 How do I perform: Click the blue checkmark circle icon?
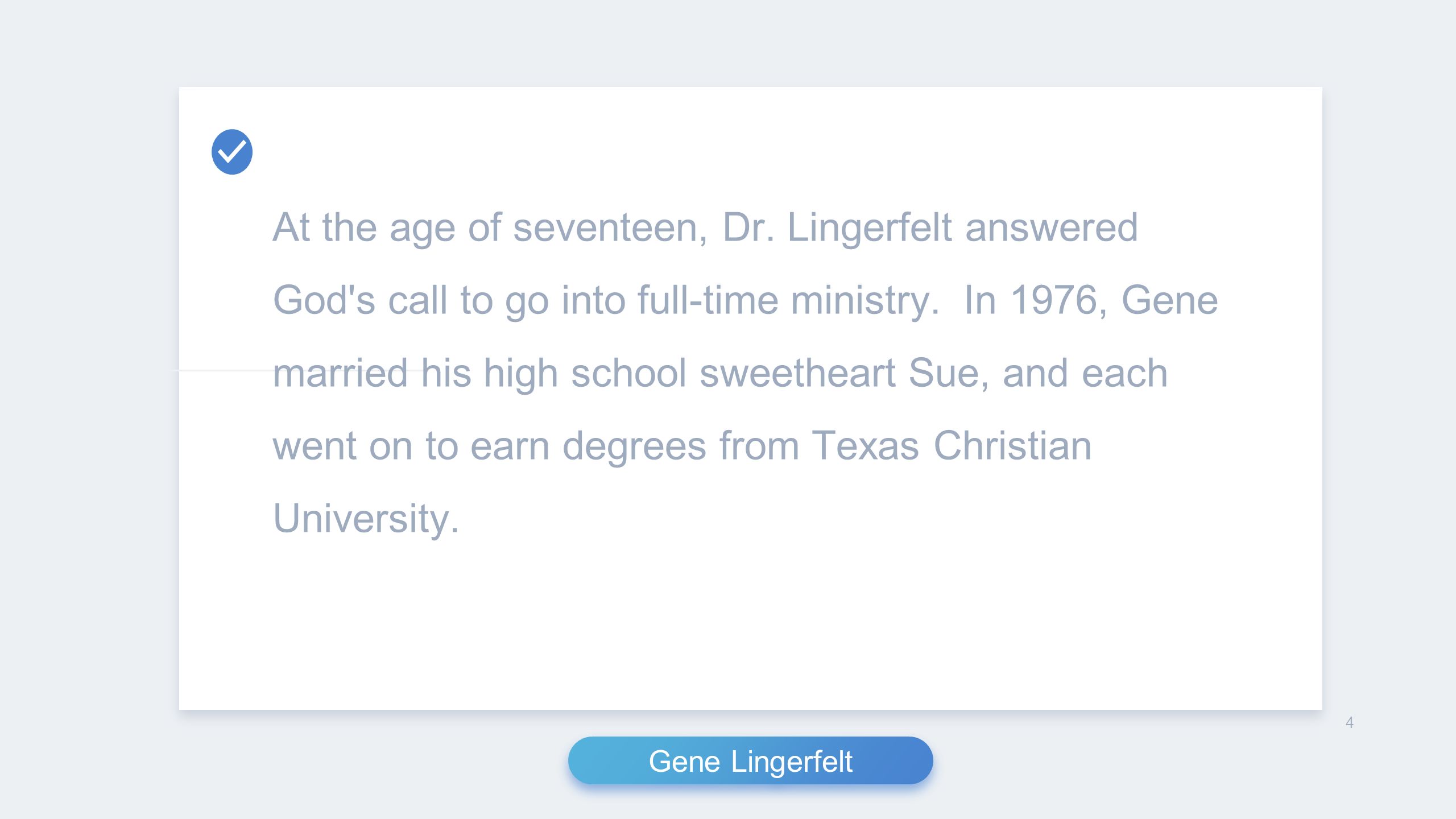pos(232,152)
